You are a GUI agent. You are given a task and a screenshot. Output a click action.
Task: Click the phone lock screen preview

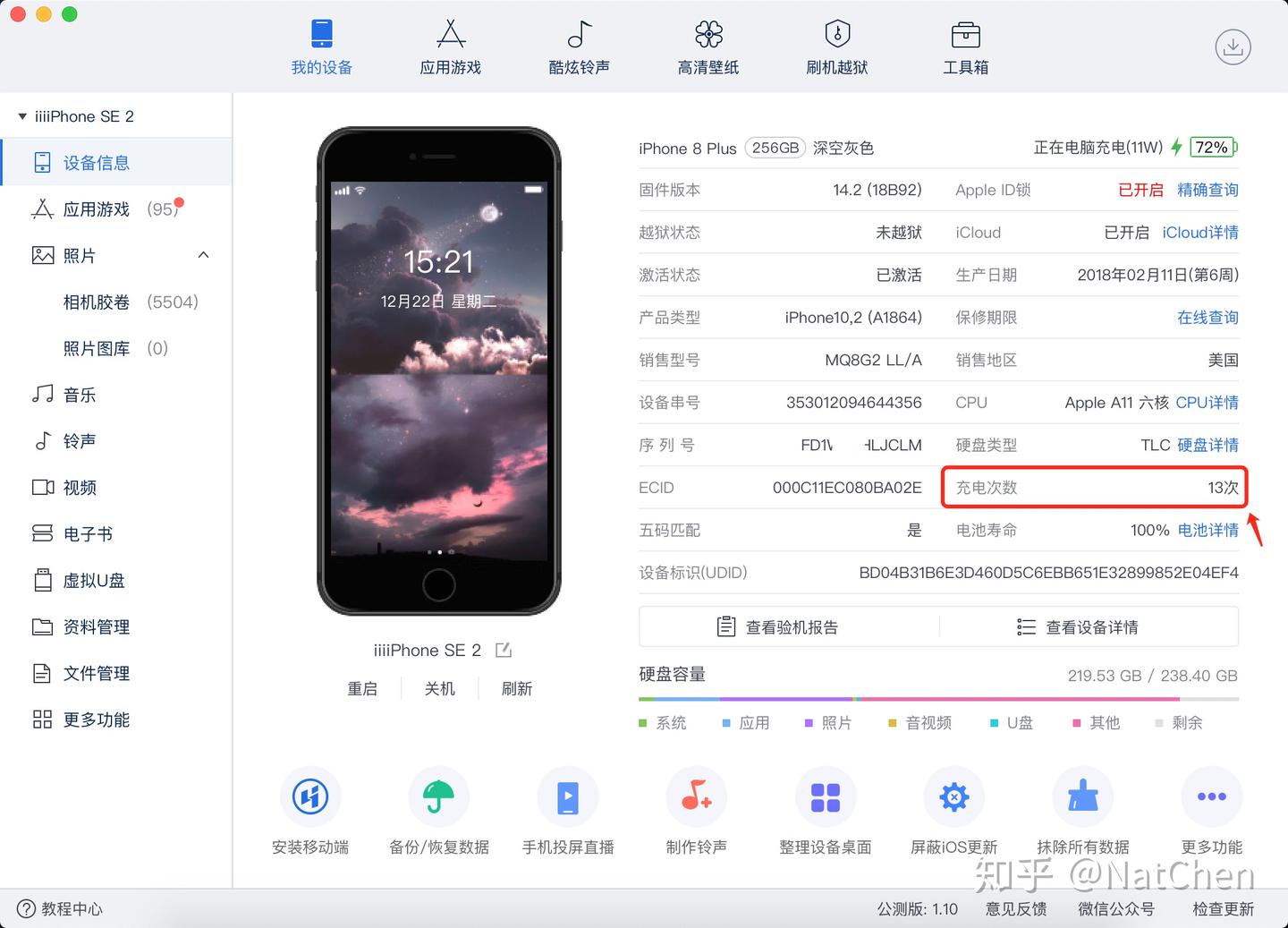click(439, 370)
